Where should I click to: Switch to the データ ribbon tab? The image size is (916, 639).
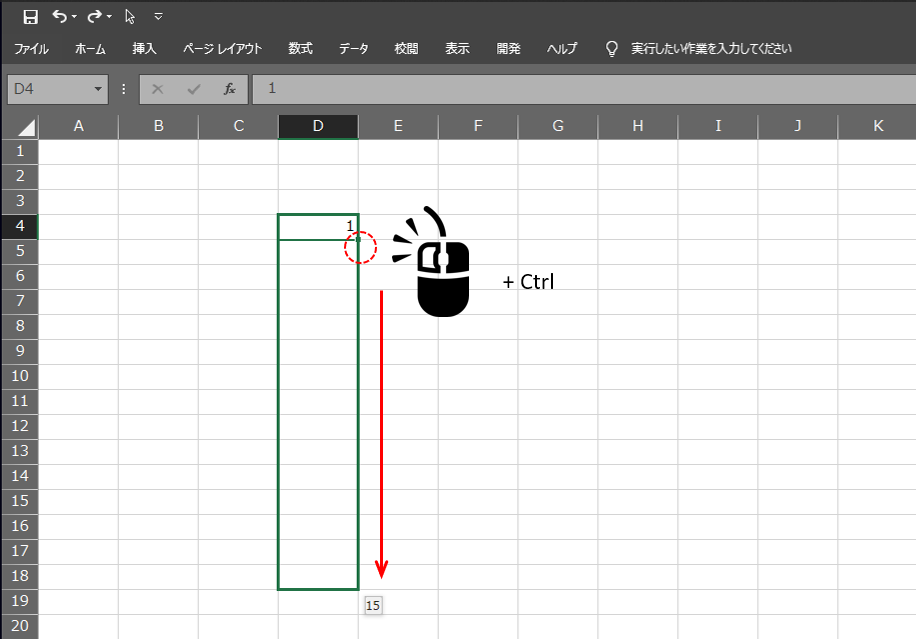[x=353, y=49]
